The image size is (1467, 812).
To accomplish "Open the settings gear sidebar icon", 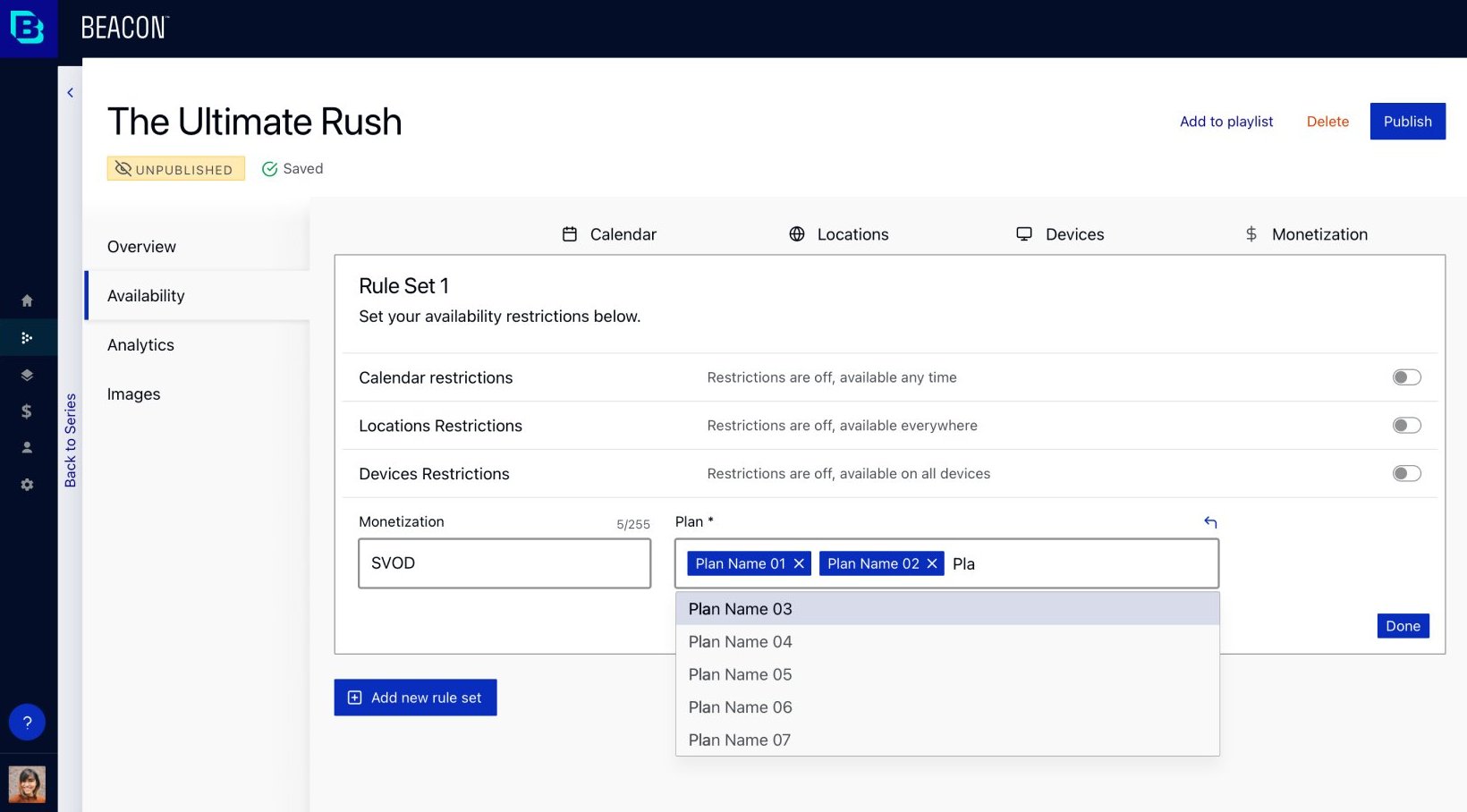I will click(x=27, y=485).
